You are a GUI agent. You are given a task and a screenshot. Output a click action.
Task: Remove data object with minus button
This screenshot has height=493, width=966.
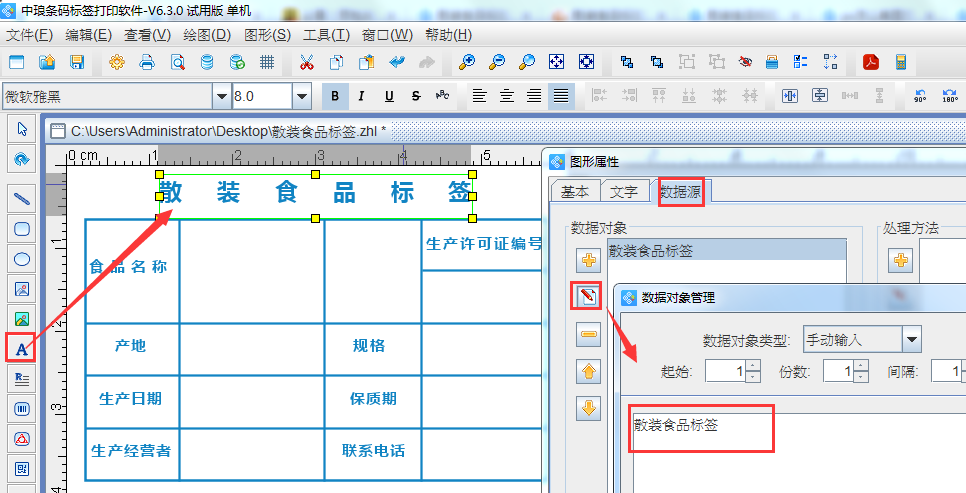589,335
